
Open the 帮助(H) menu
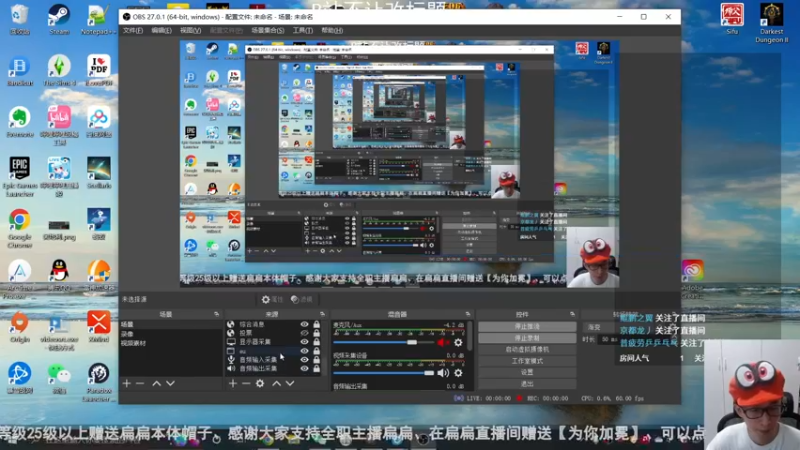pyautogui.click(x=332, y=31)
